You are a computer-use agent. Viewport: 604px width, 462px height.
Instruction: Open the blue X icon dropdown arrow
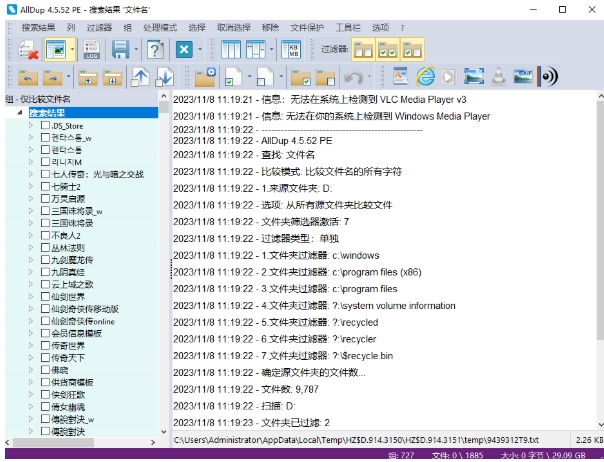click(x=200, y=49)
